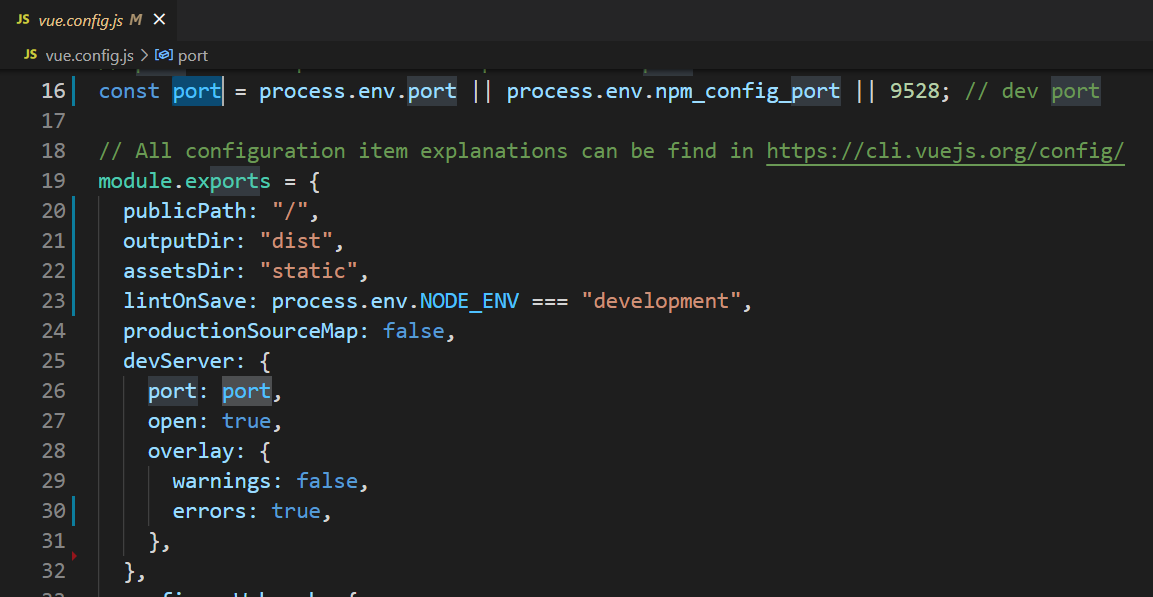Click the 'M' modified indicator in the tab
This screenshot has height=597, width=1153.
pyautogui.click(x=135, y=20)
